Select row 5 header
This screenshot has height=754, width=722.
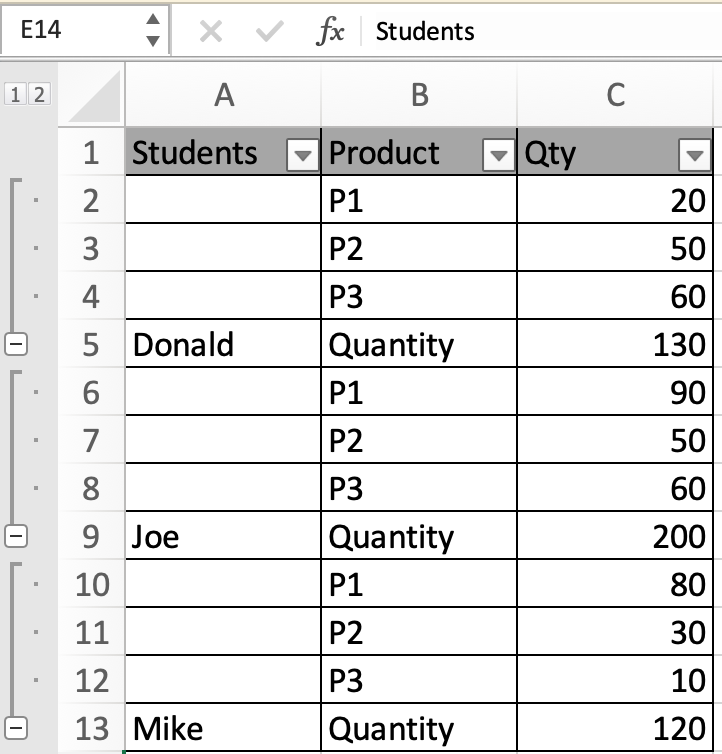(91, 344)
